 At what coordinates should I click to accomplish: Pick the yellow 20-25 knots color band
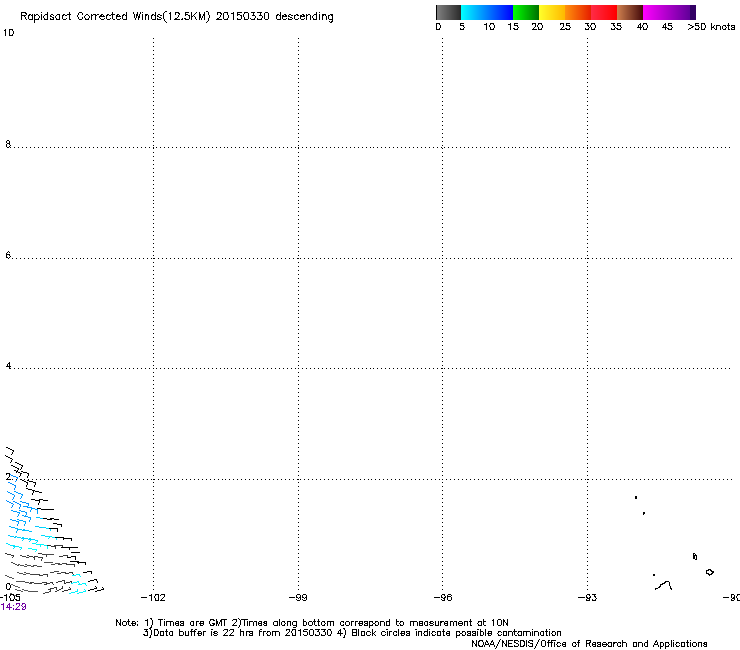[x=552, y=12]
